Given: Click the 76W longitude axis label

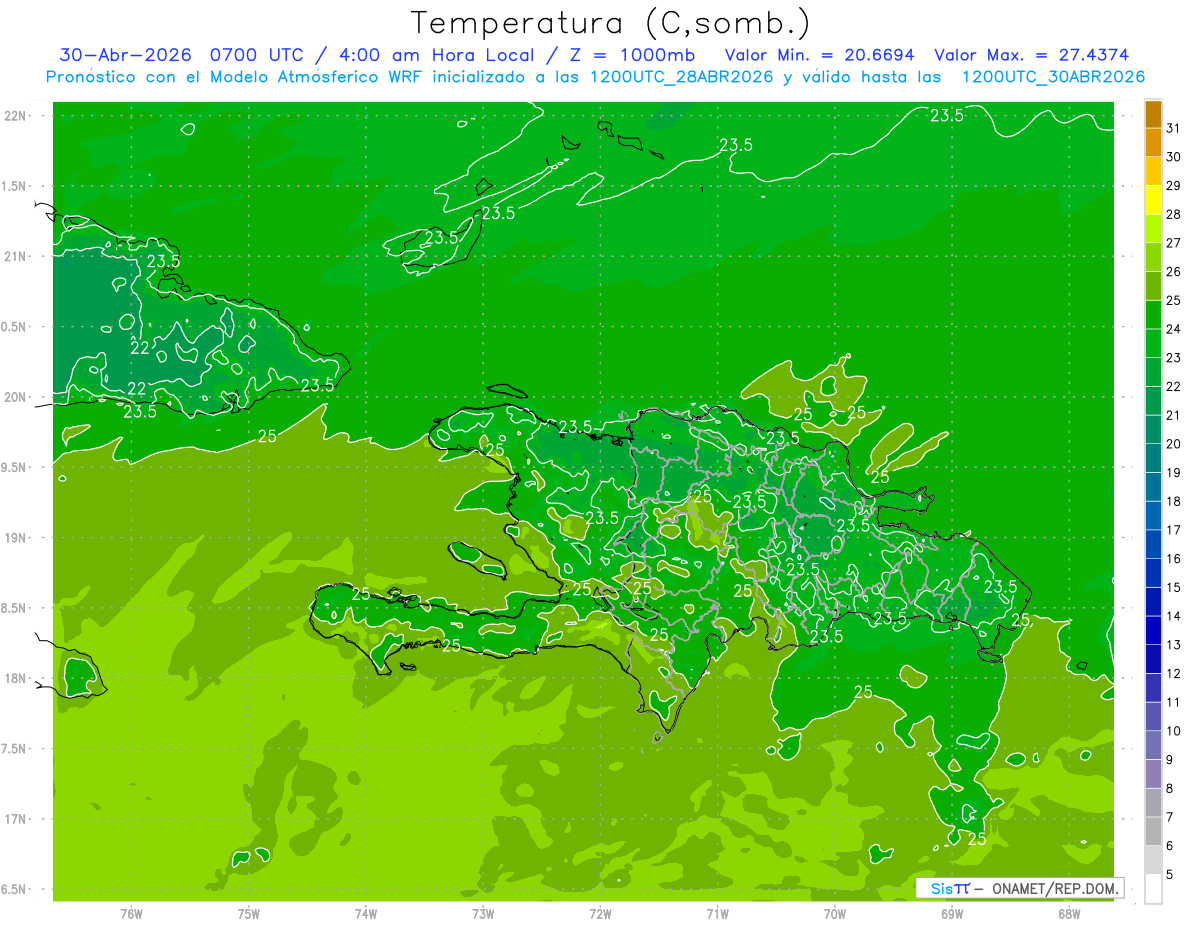Looking at the screenshot, I should coord(131,913).
